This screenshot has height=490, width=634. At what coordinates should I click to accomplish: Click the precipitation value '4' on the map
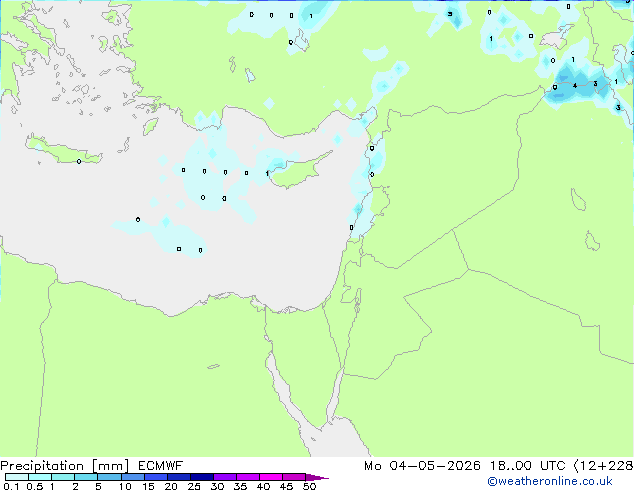[x=575, y=86]
